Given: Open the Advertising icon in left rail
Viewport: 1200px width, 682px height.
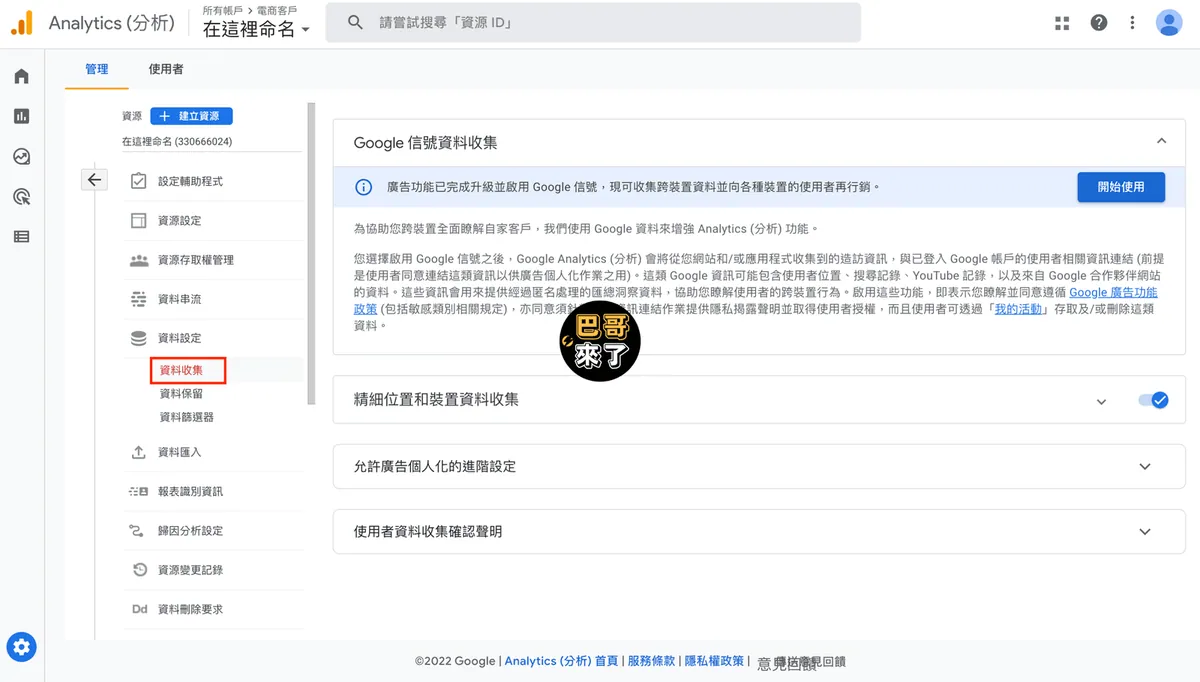Looking at the screenshot, I should point(22,197).
